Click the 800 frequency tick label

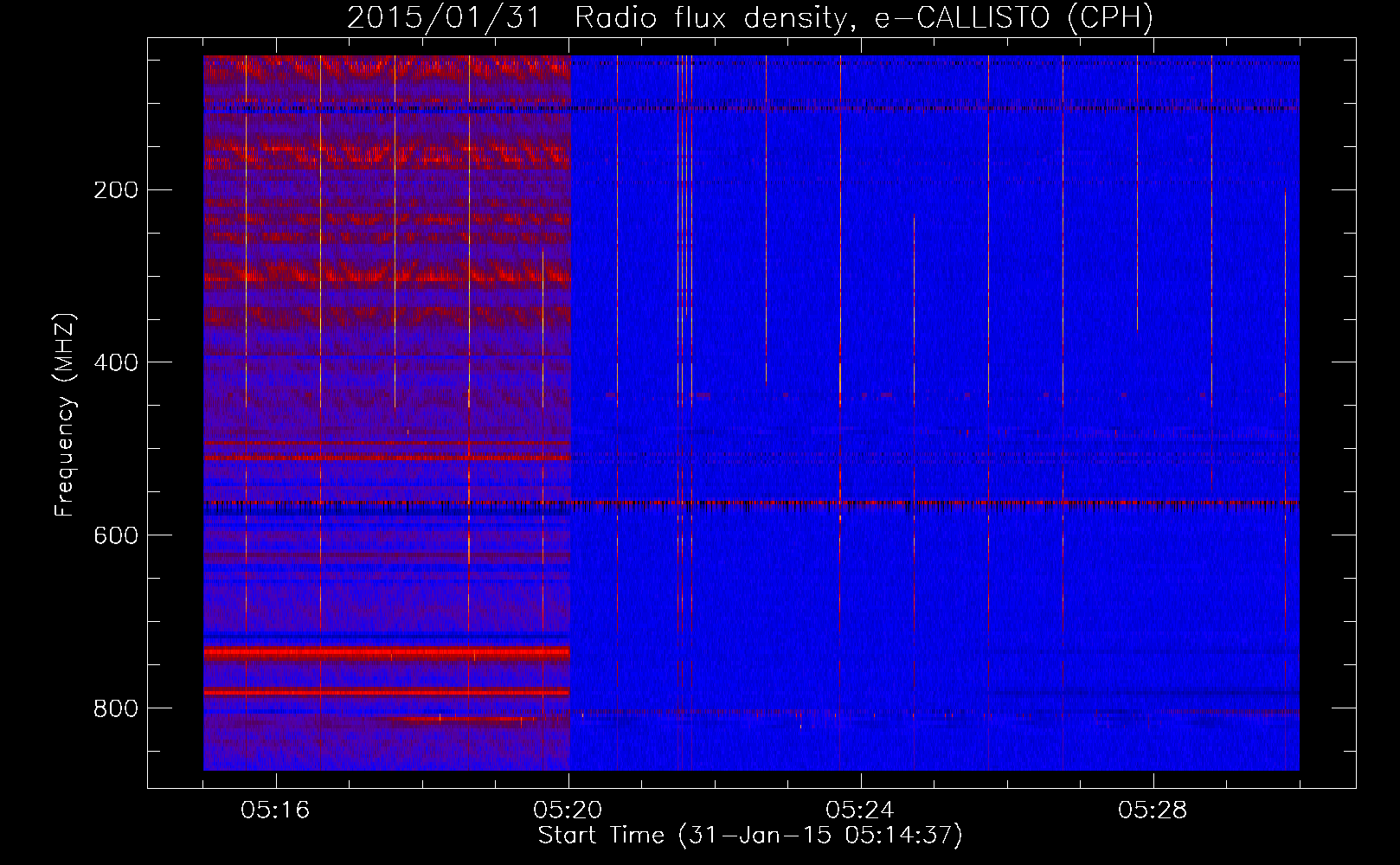pyautogui.click(x=116, y=708)
